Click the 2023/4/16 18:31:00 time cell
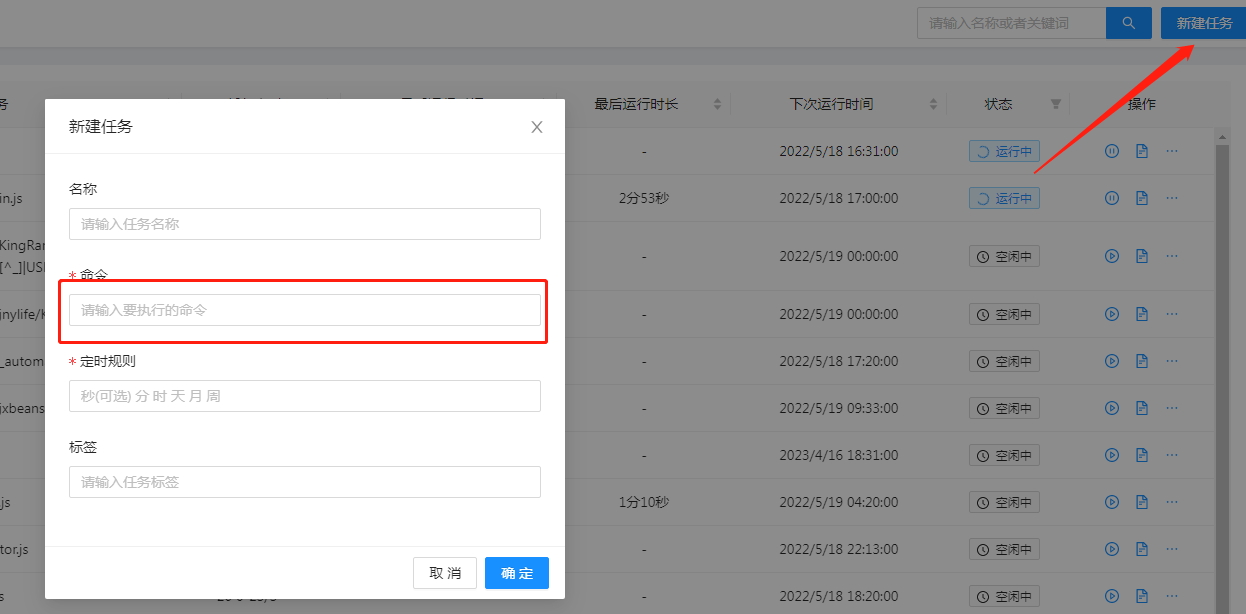Viewport: 1246px width, 614px height. (x=839, y=455)
